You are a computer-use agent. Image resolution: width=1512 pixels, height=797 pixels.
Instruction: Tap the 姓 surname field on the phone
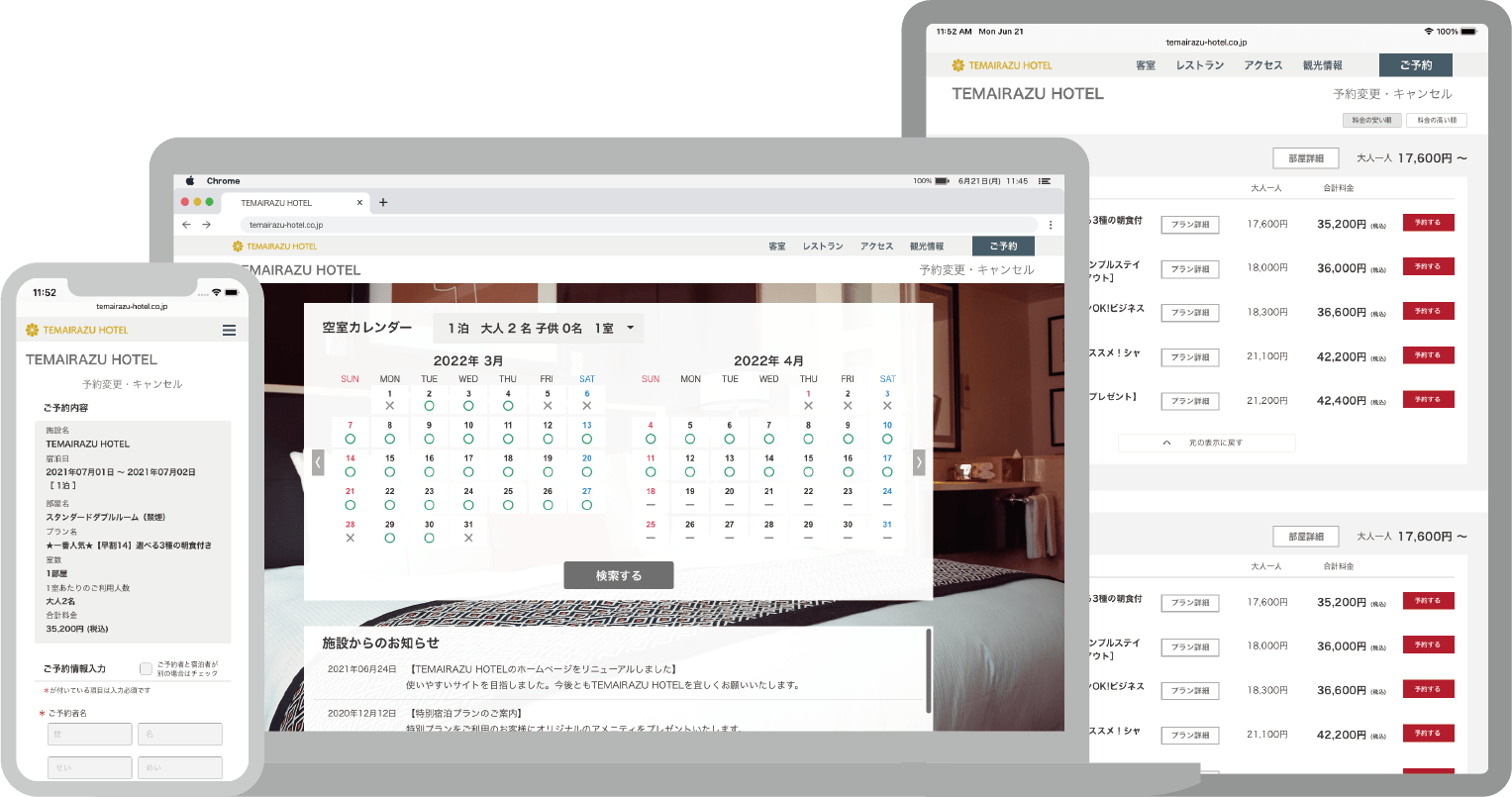click(90, 734)
